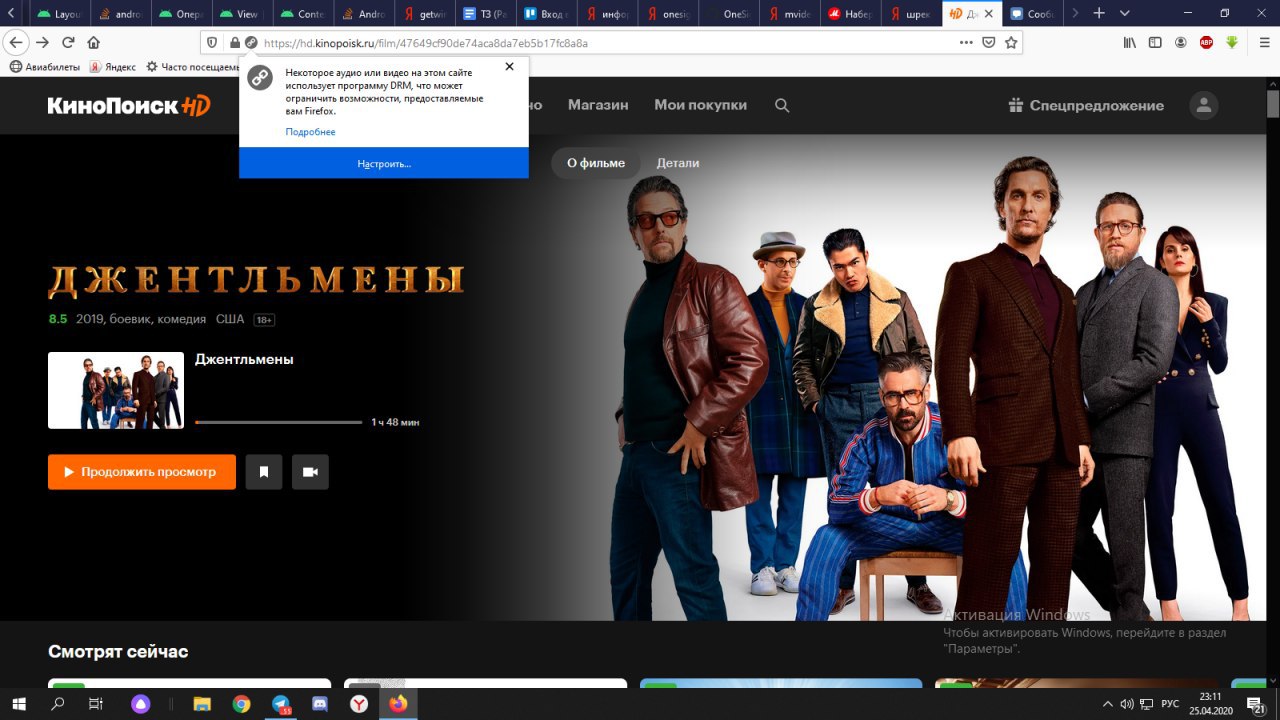
Task: Click the Настроить... button
Action: pos(384,163)
